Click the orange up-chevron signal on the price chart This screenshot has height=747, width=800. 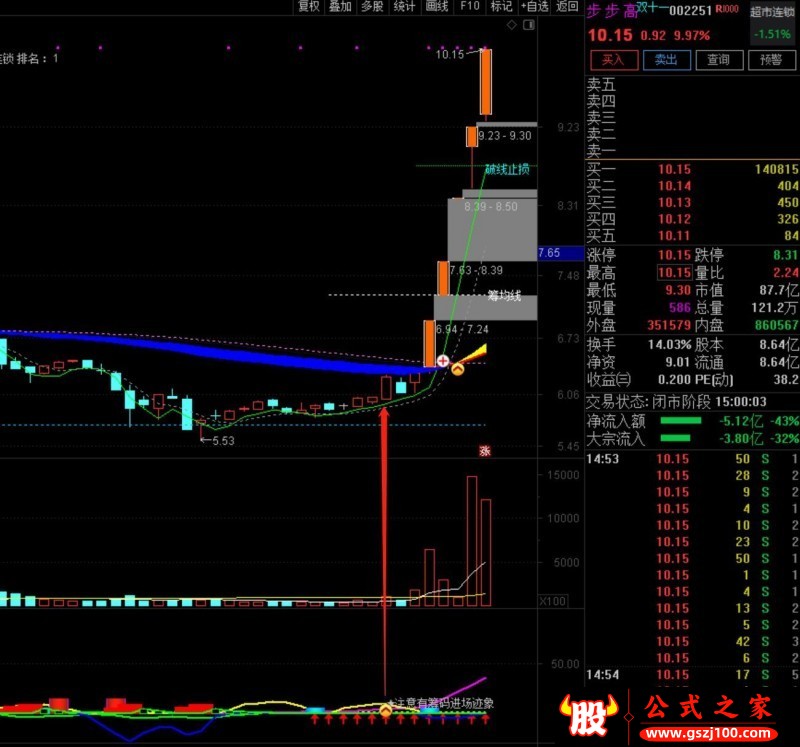tap(458, 369)
